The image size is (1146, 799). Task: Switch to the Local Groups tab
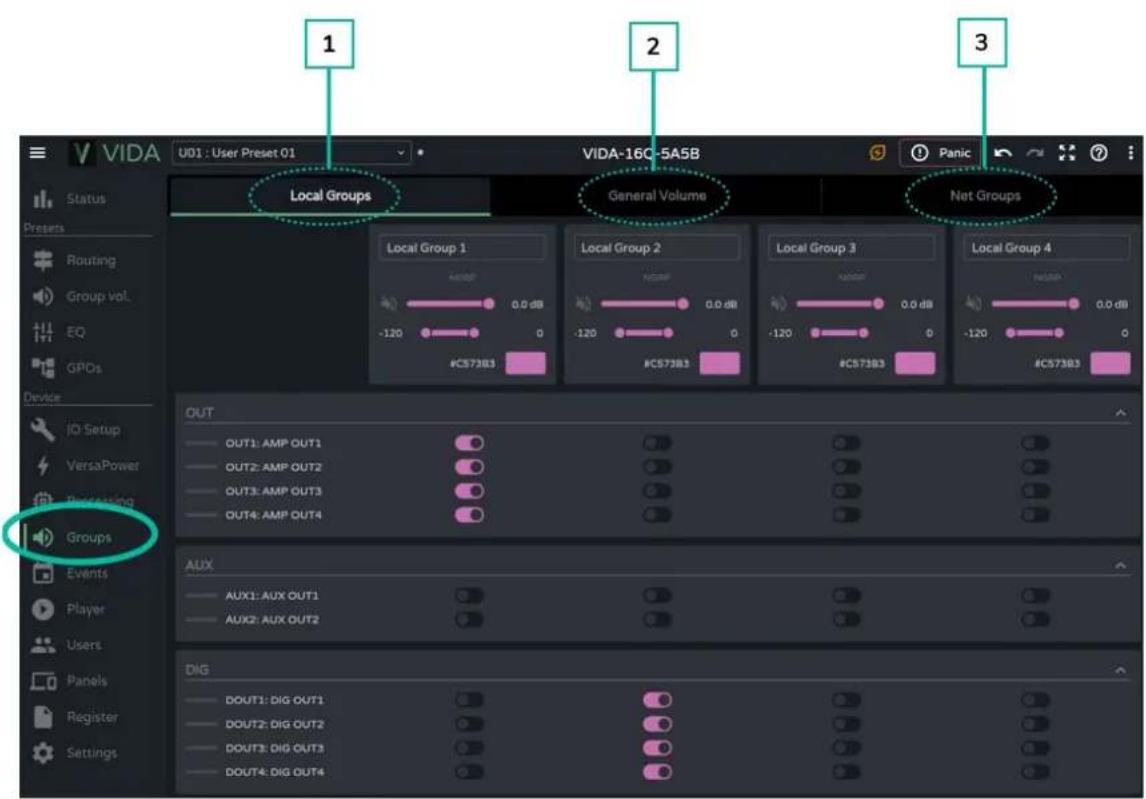tap(330, 196)
